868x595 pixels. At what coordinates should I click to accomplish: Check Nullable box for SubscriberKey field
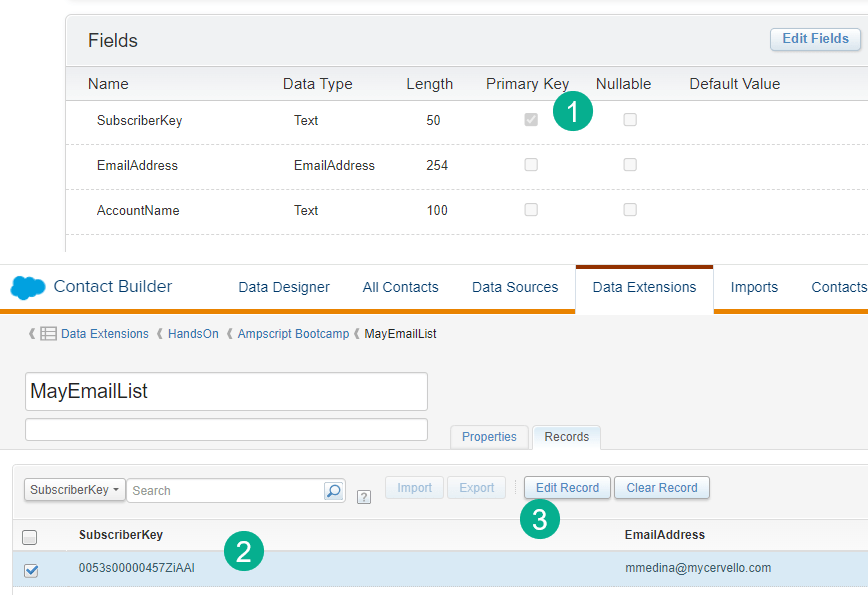point(630,120)
